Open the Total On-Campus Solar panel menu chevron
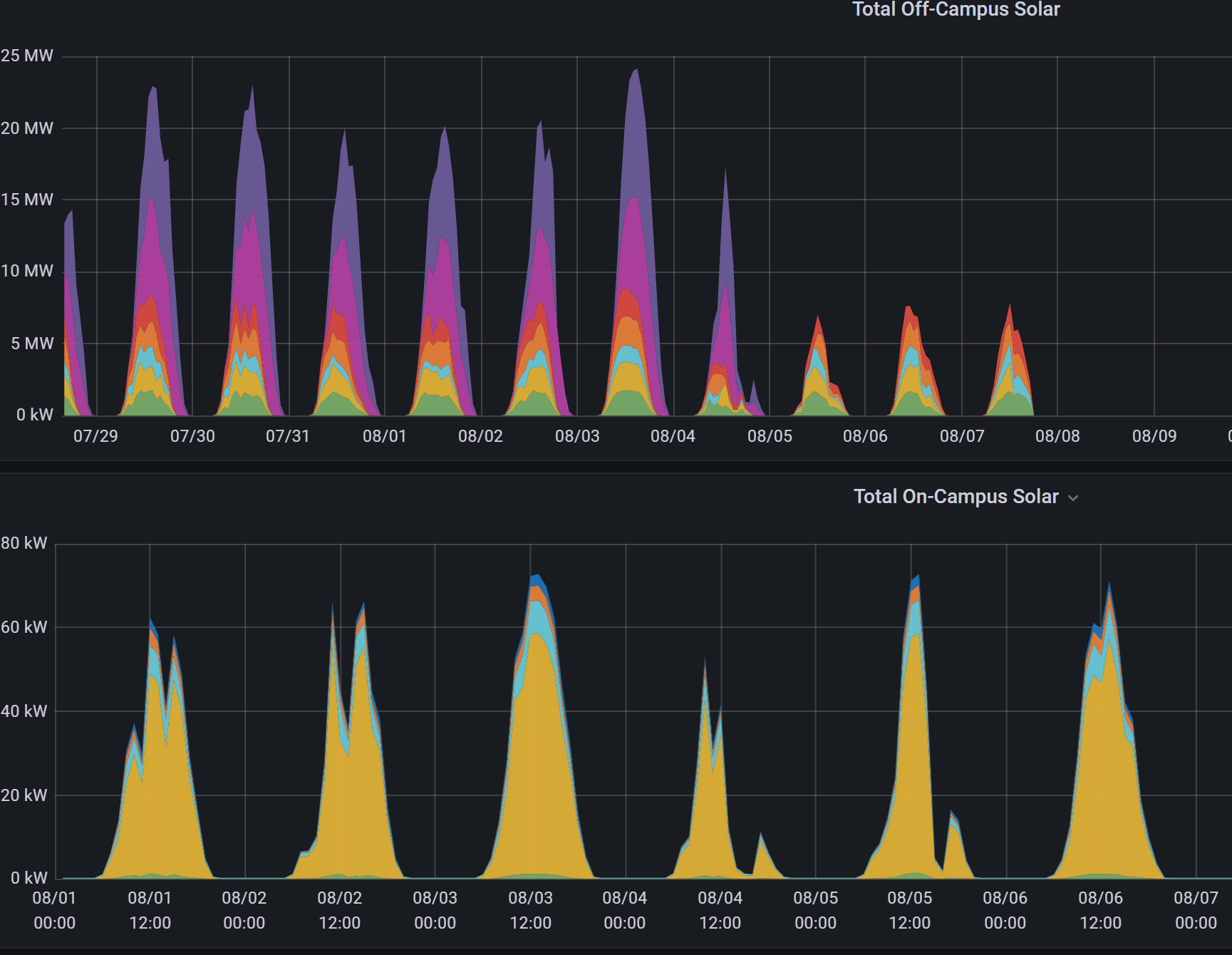Viewport: 1232px width, 955px height. [x=1073, y=497]
